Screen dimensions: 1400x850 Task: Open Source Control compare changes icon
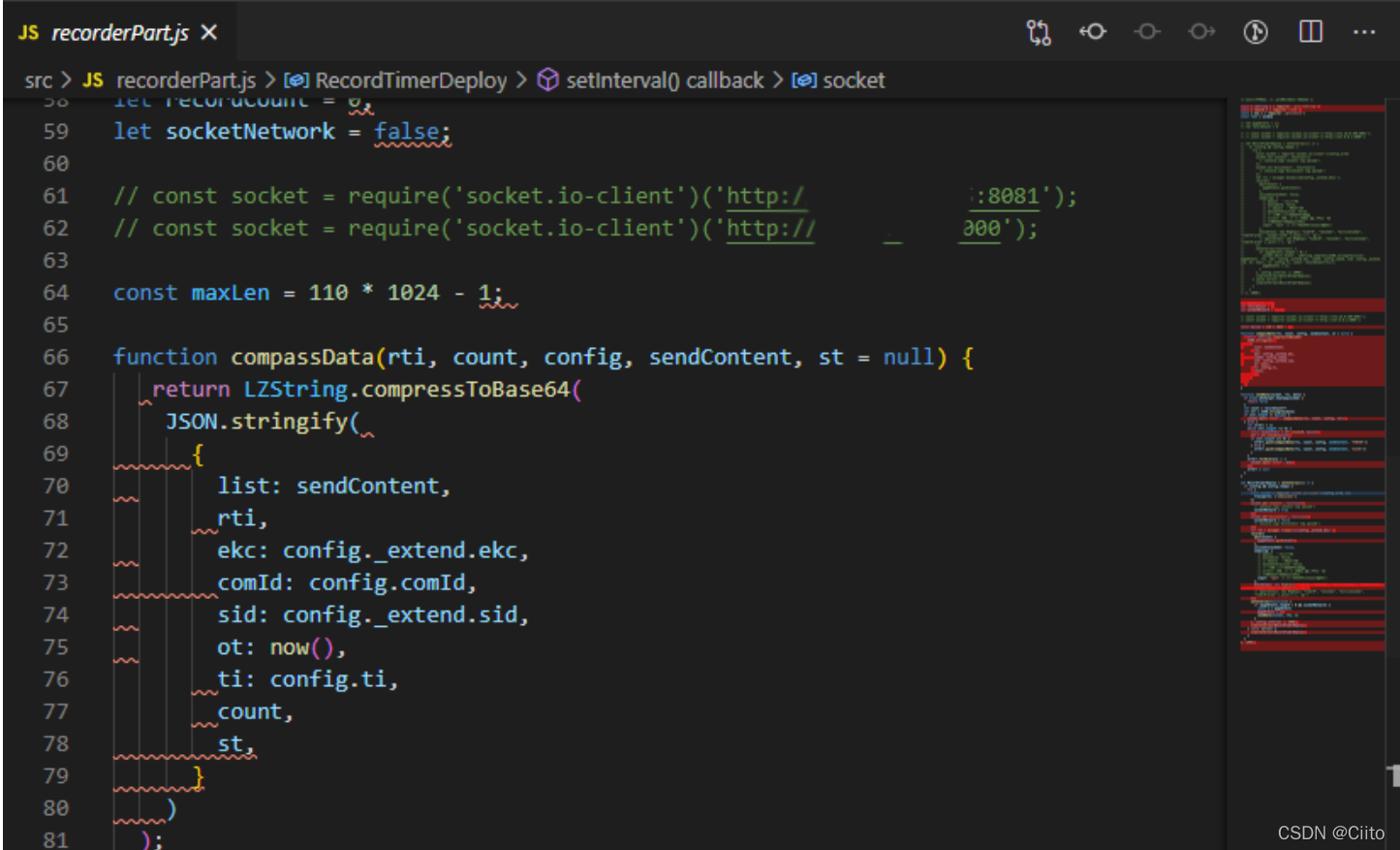pos(1039,33)
